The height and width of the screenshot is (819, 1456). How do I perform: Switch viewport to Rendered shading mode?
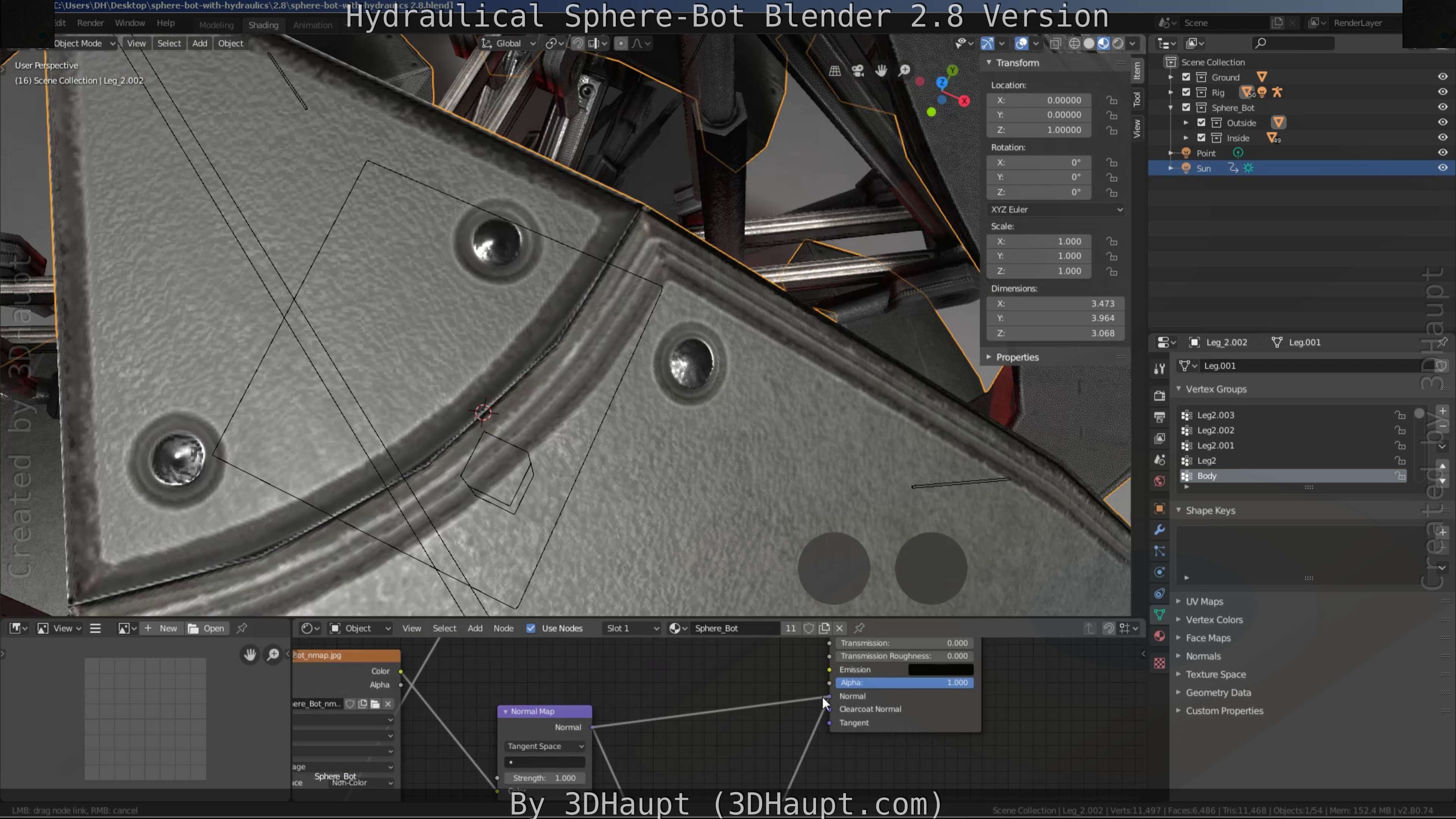(1119, 43)
